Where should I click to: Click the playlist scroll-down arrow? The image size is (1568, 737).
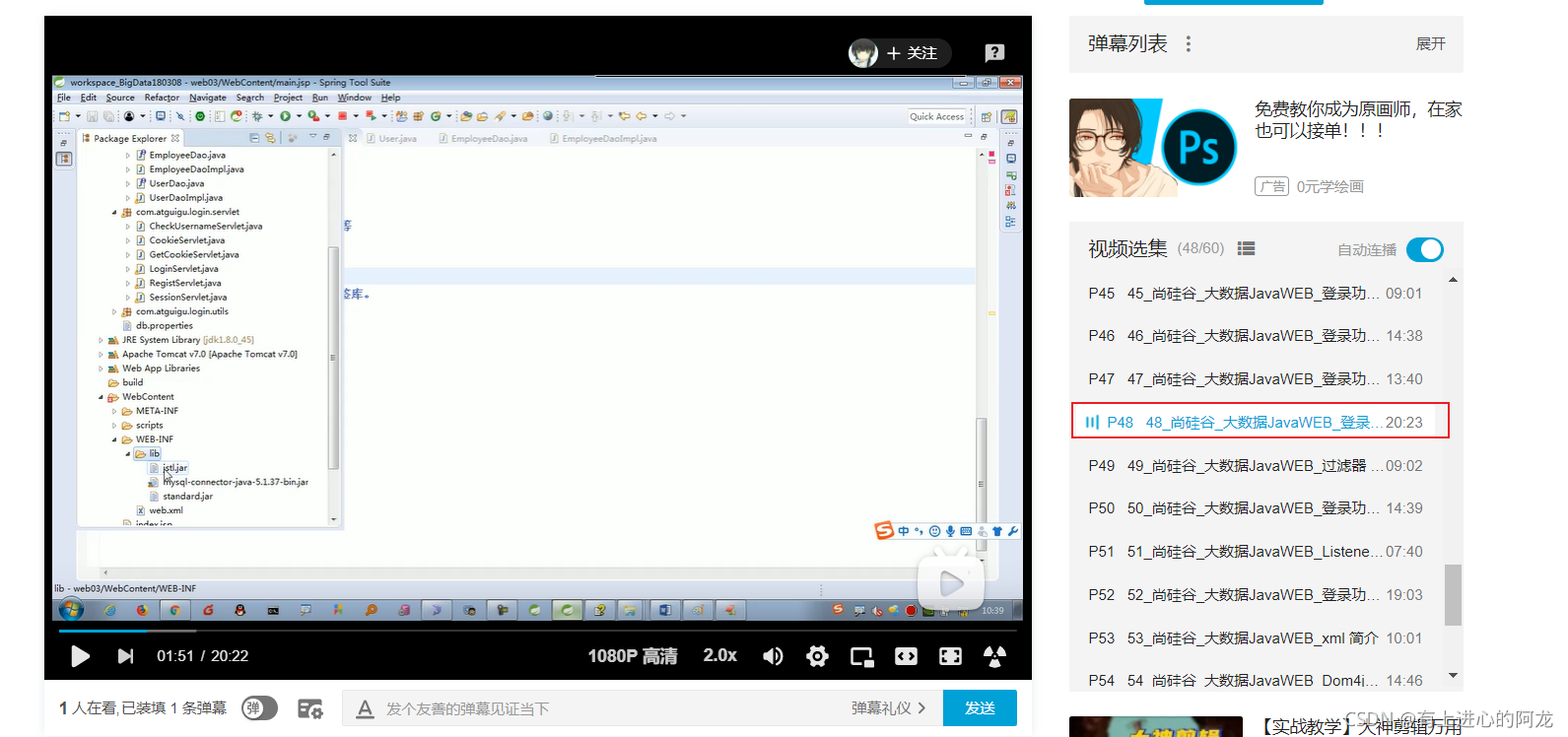tap(1453, 676)
